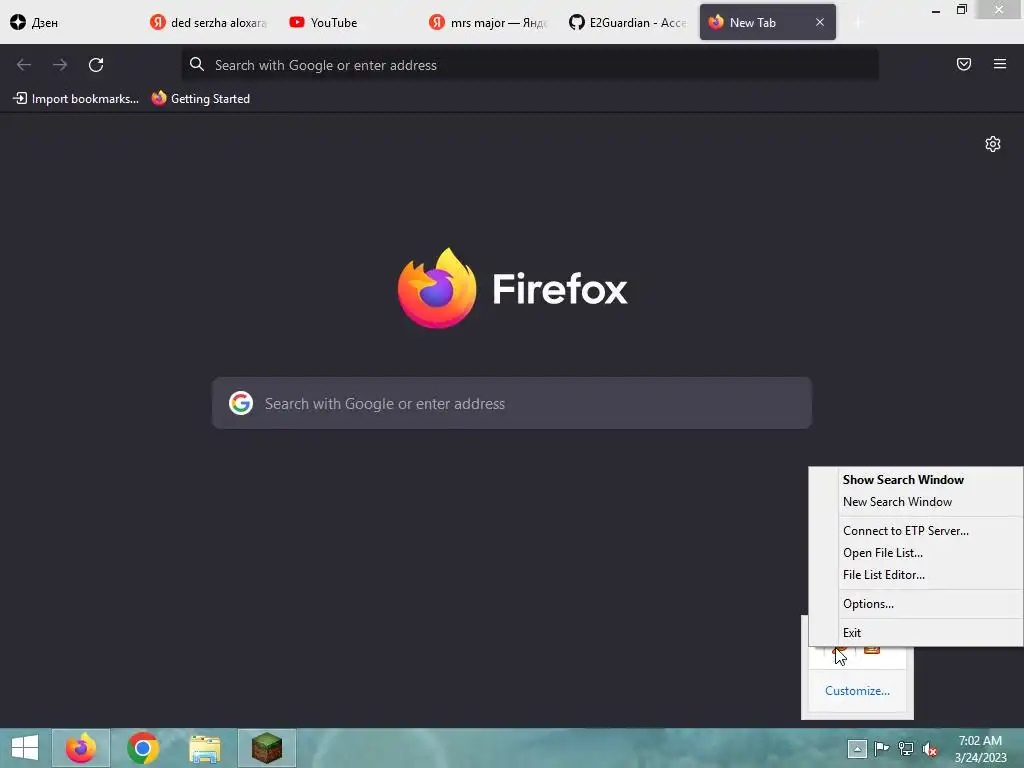Switch to the mrs major Яндекс tab
This screenshot has width=1024, height=768.
487,22
